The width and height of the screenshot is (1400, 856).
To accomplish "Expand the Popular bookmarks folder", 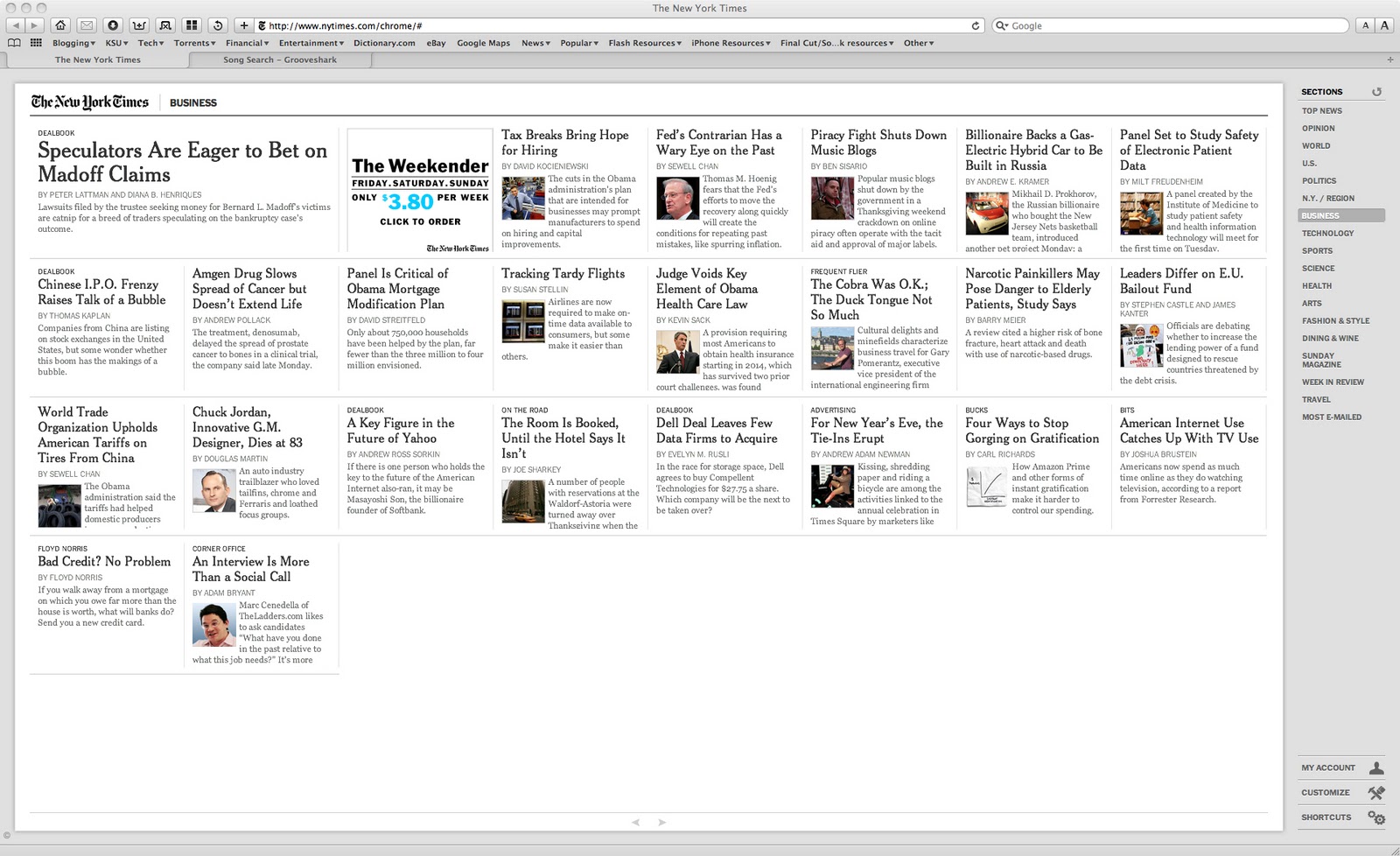I will click(x=579, y=43).
